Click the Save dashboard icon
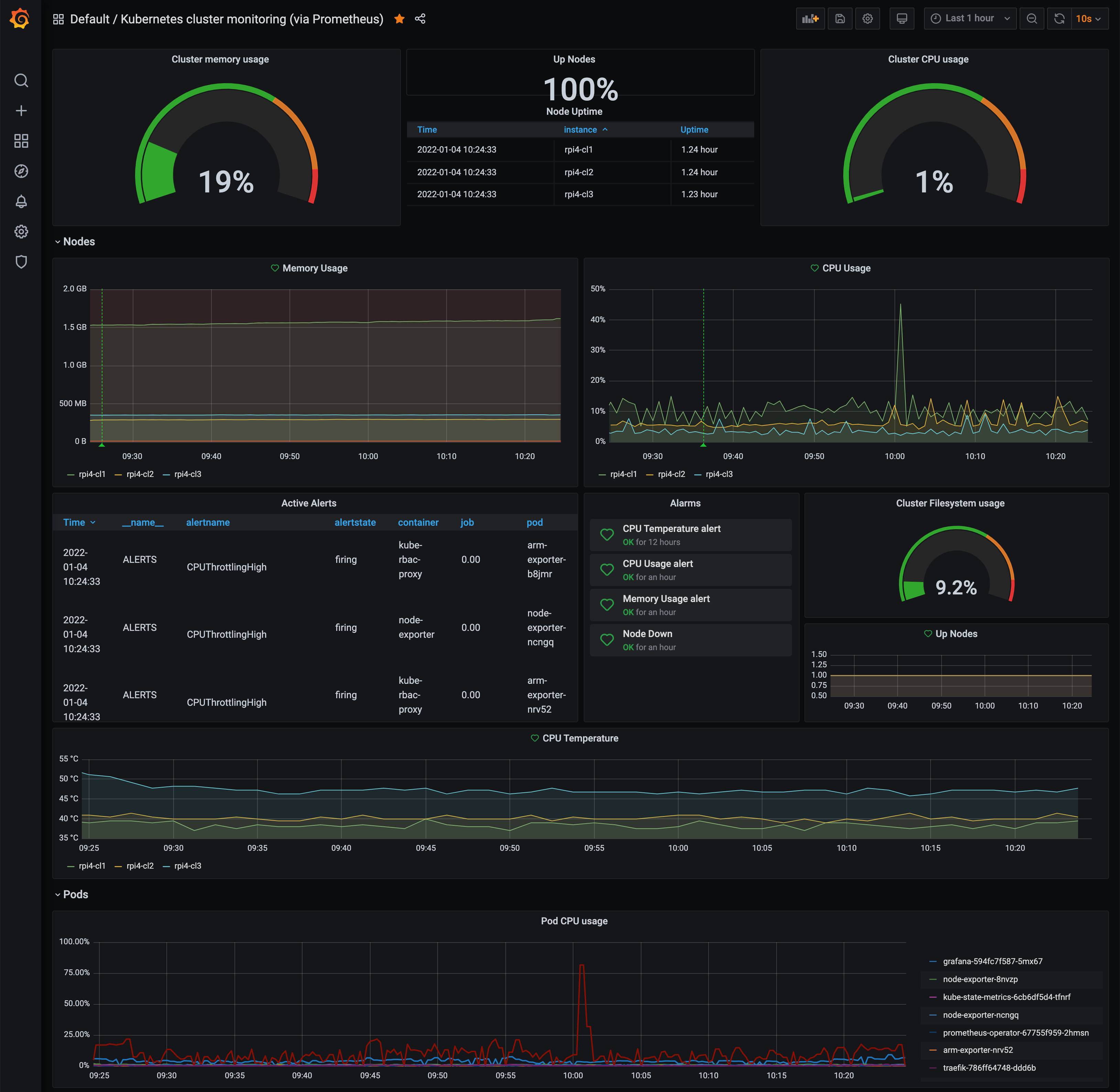The height and width of the screenshot is (1092, 1120). point(840,19)
